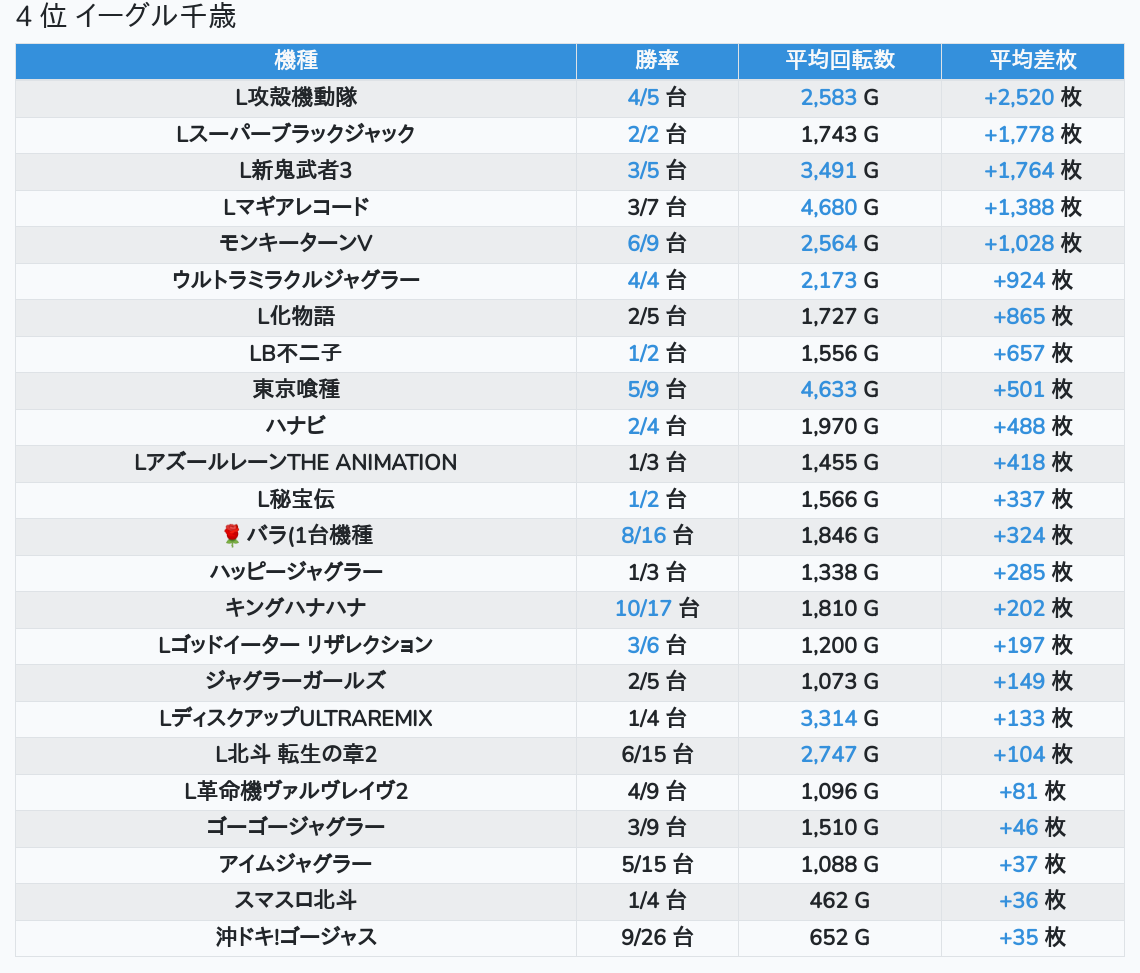Image resolution: width=1140 pixels, height=973 pixels.
Task: Click the 東京喰種 machine name
Action: (x=295, y=389)
